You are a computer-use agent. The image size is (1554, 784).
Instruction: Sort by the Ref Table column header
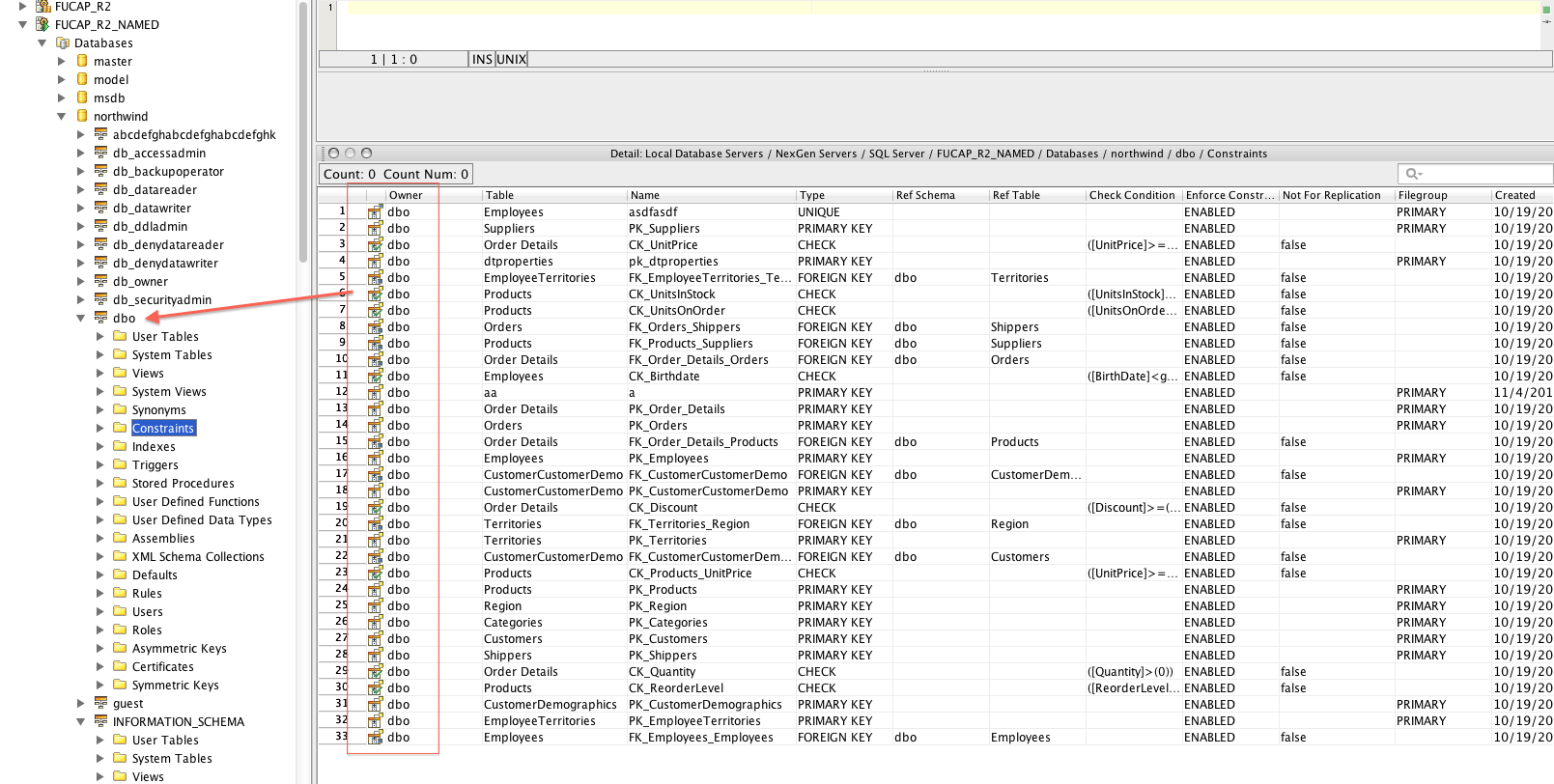(1037, 195)
